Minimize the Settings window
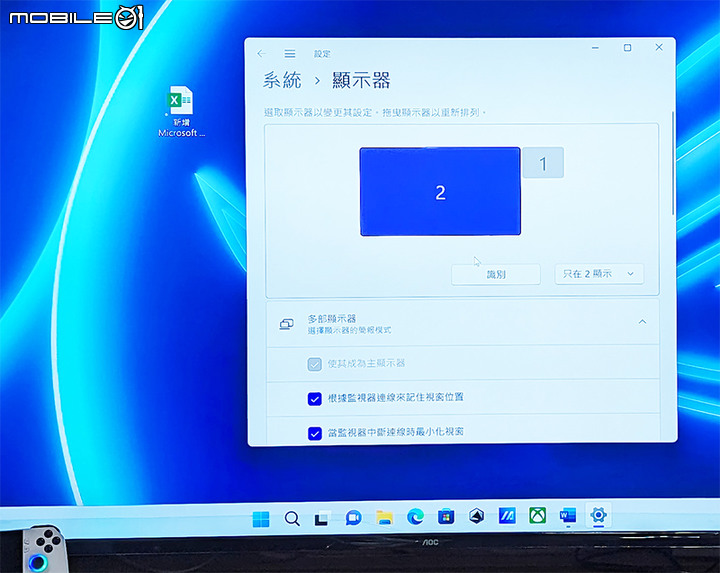 pos(595,48)
